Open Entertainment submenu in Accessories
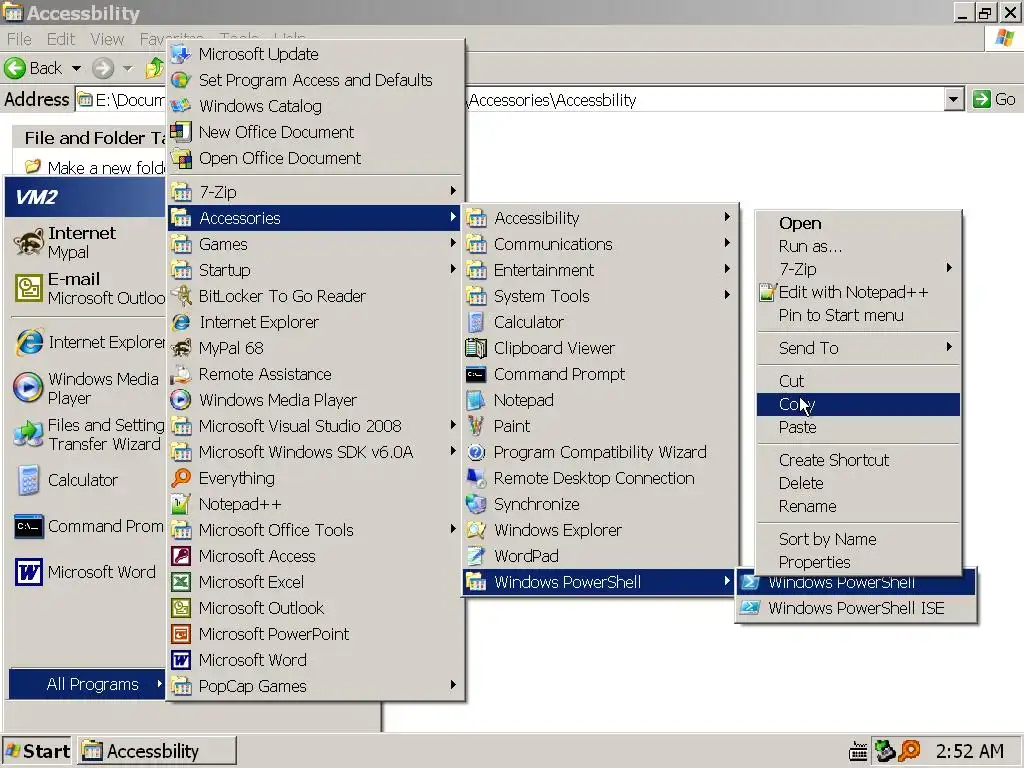The width and height of the screenshot is (1024, 768). coord(601,270)
